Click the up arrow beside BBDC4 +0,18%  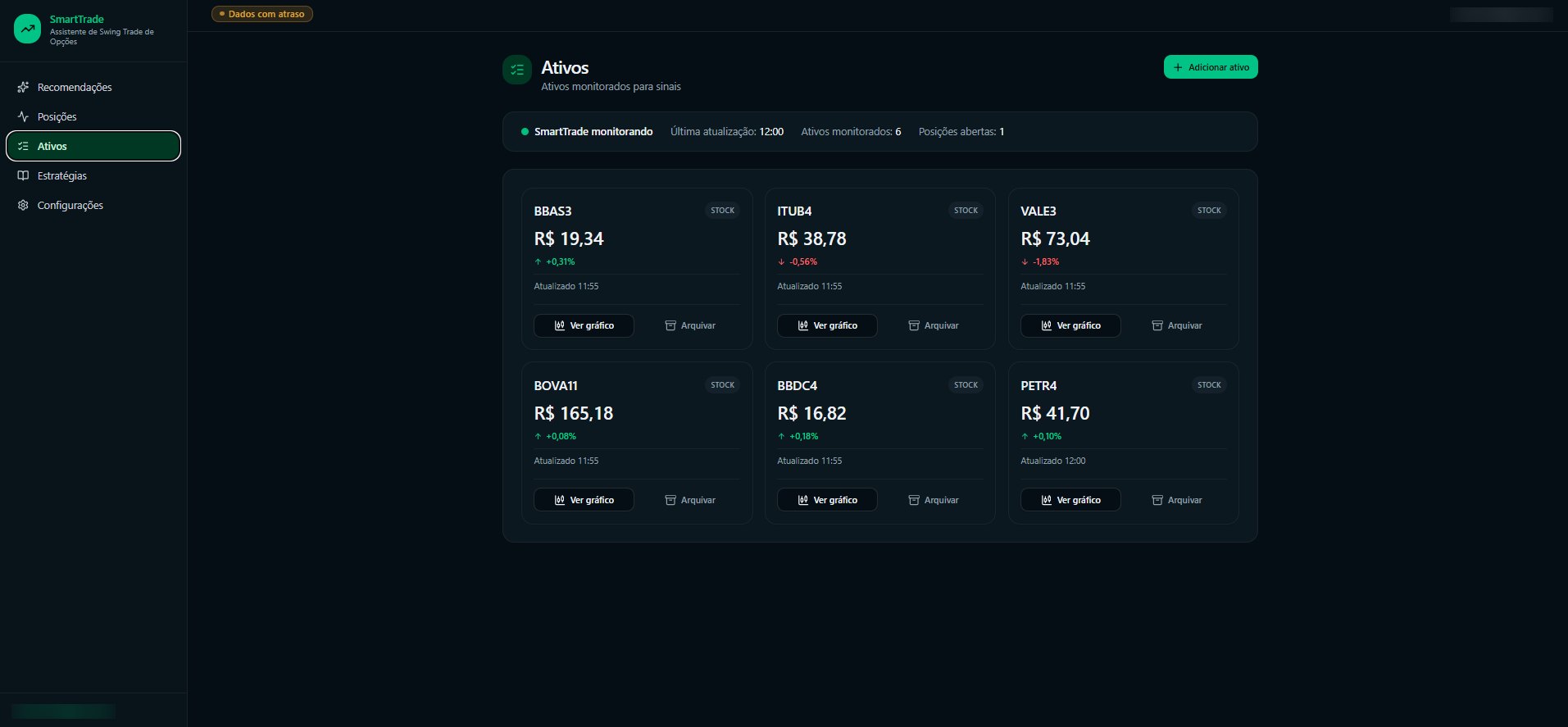(x=781, y=437)
